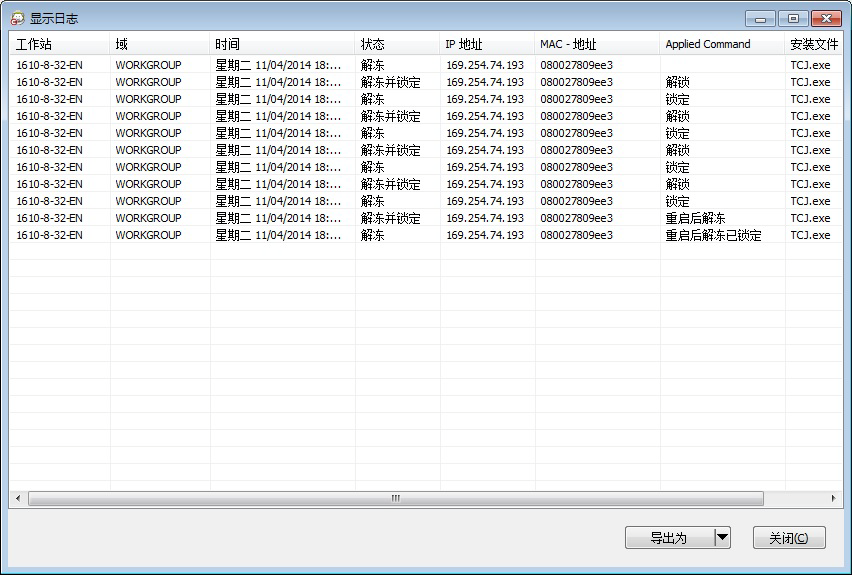Image resolution: width=852 pixels, height=575 pixels.
Task: Sort by 安装文件 column header
Action: point(813,44)
